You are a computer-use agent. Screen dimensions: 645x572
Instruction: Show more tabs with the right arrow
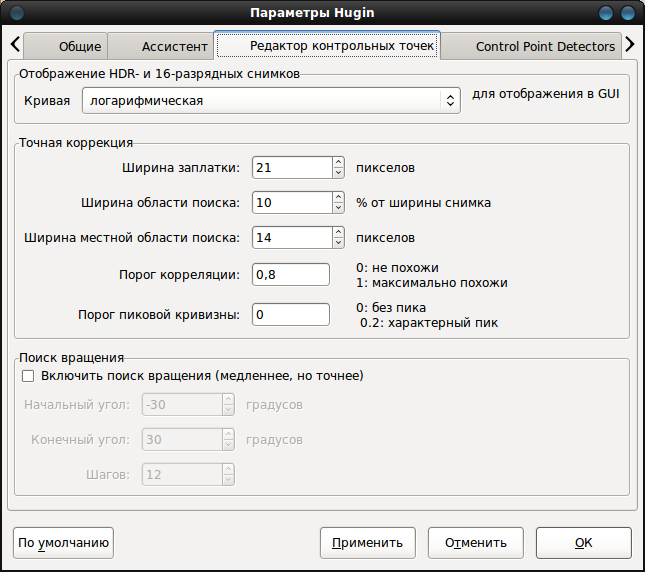coord(630,44)
